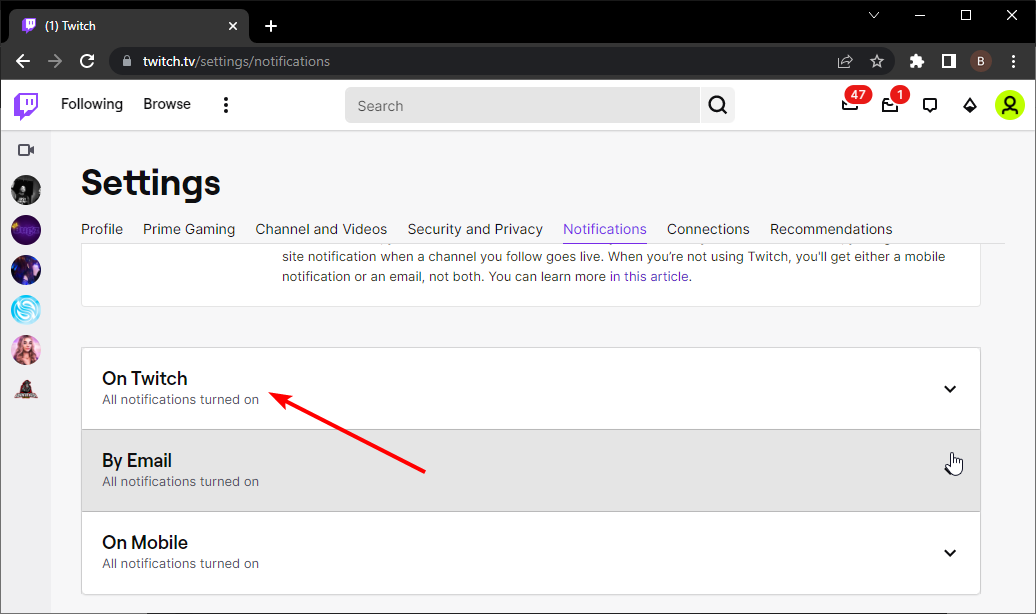The height and width of the screenshot is (614, 1036).
Task: Click the magnifier search button
Action: (718, 105)
